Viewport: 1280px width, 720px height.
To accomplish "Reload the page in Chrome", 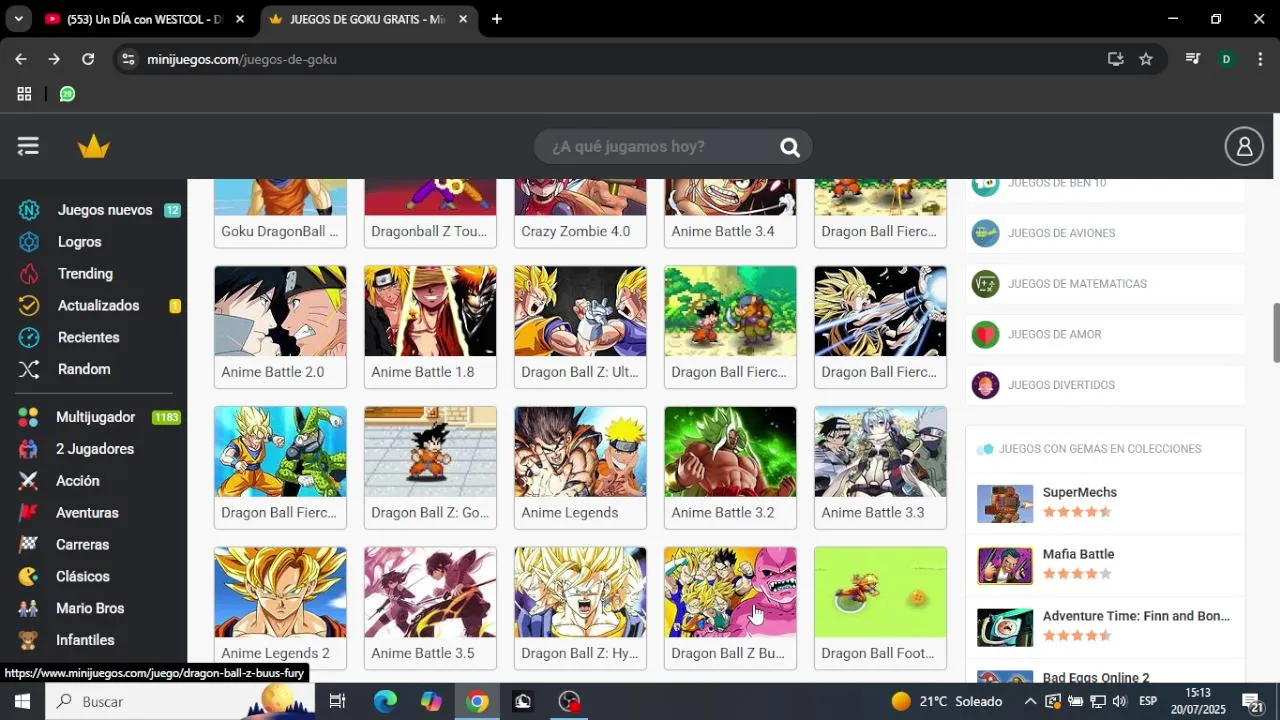I will (x=88, y=59).
